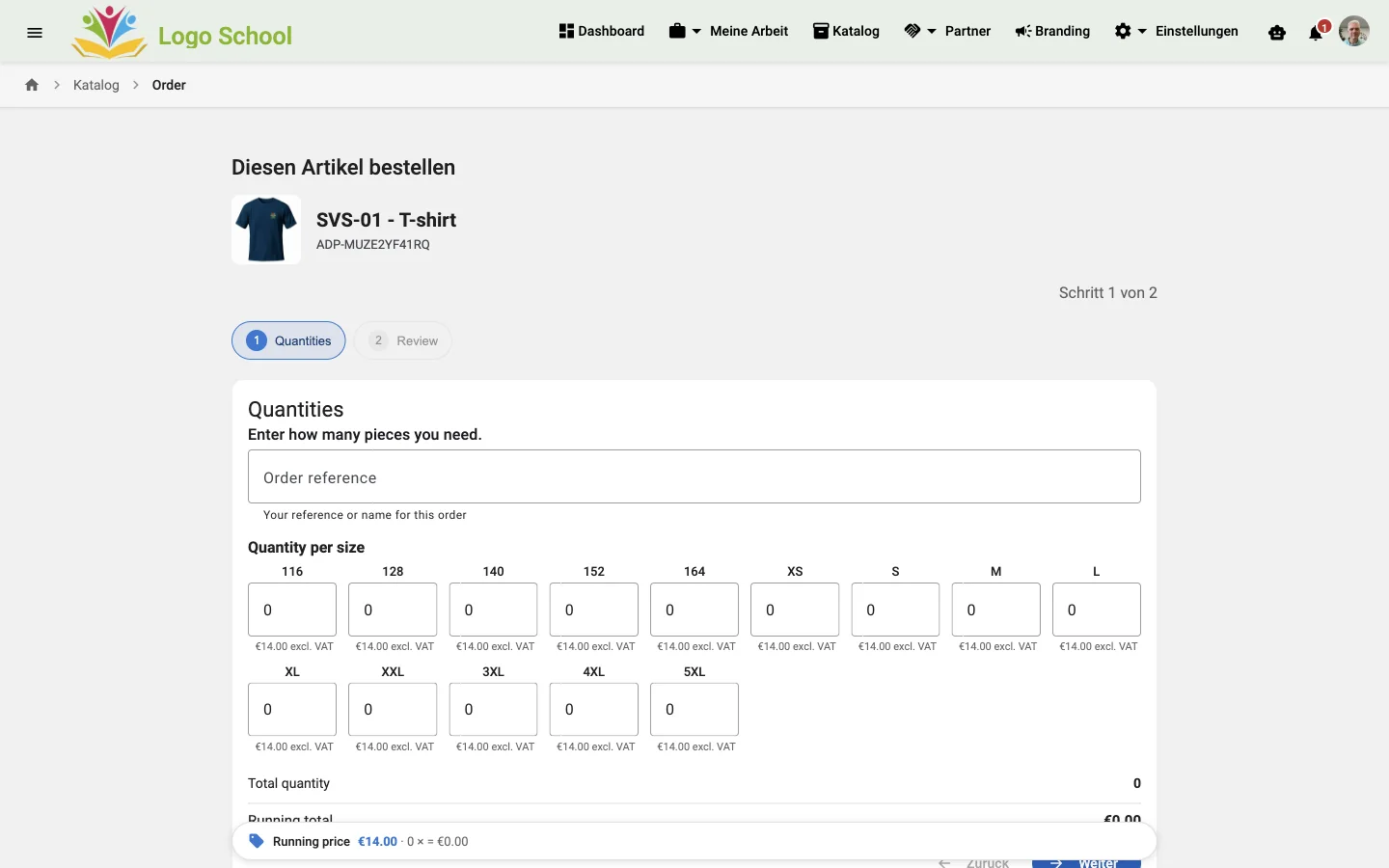Click quantity field for size 152
The image size is (1389, 868).
[594, 610]
